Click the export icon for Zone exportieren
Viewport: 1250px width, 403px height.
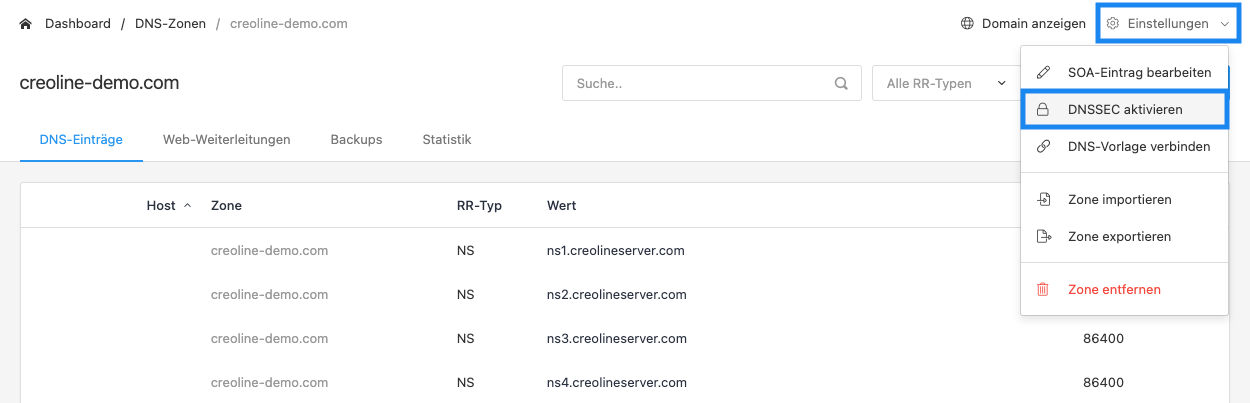[x=1043, y=236]
